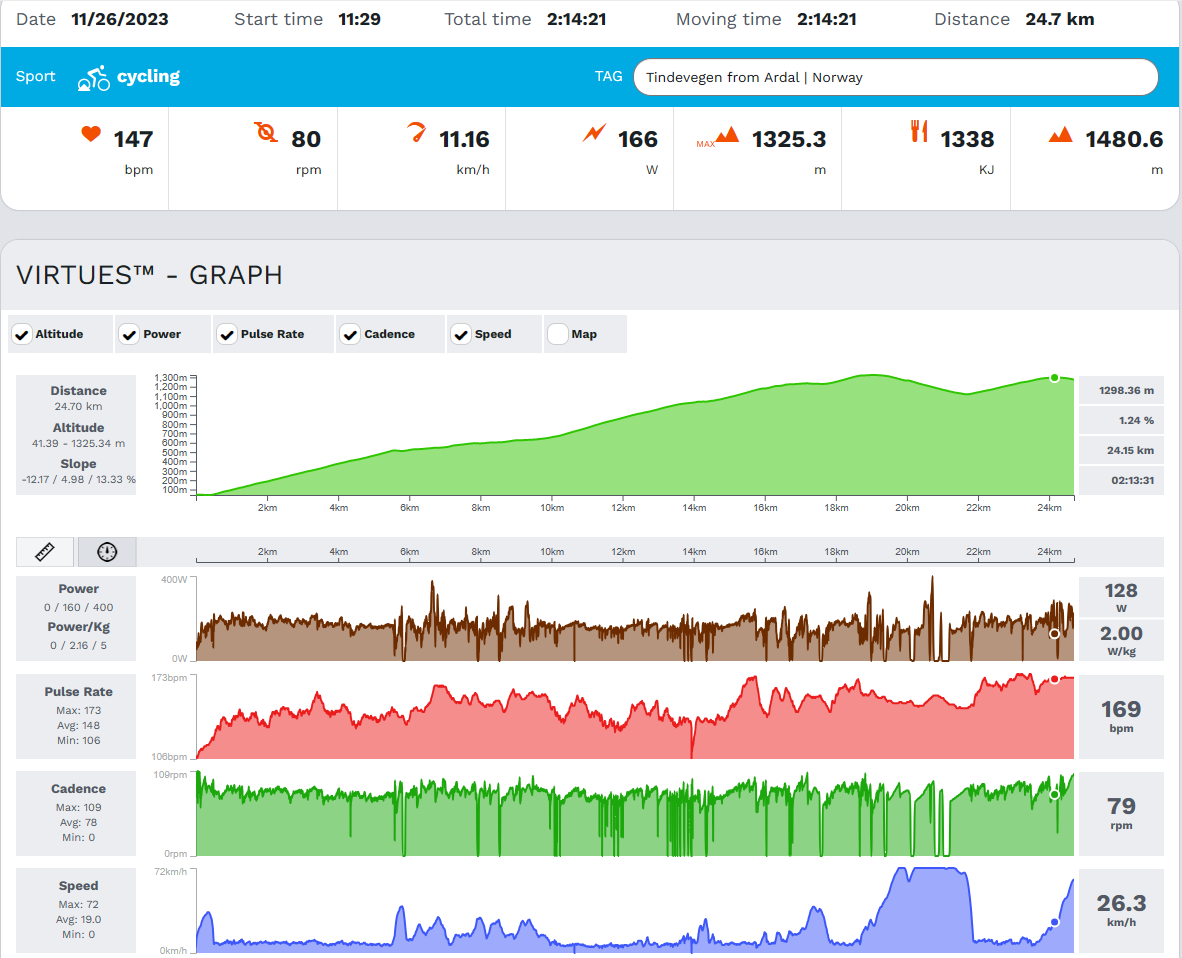Click the cycling sport icon
The width and height of the screenshot is (1182, 958).
pyautogui.click(x=93, y=78)
